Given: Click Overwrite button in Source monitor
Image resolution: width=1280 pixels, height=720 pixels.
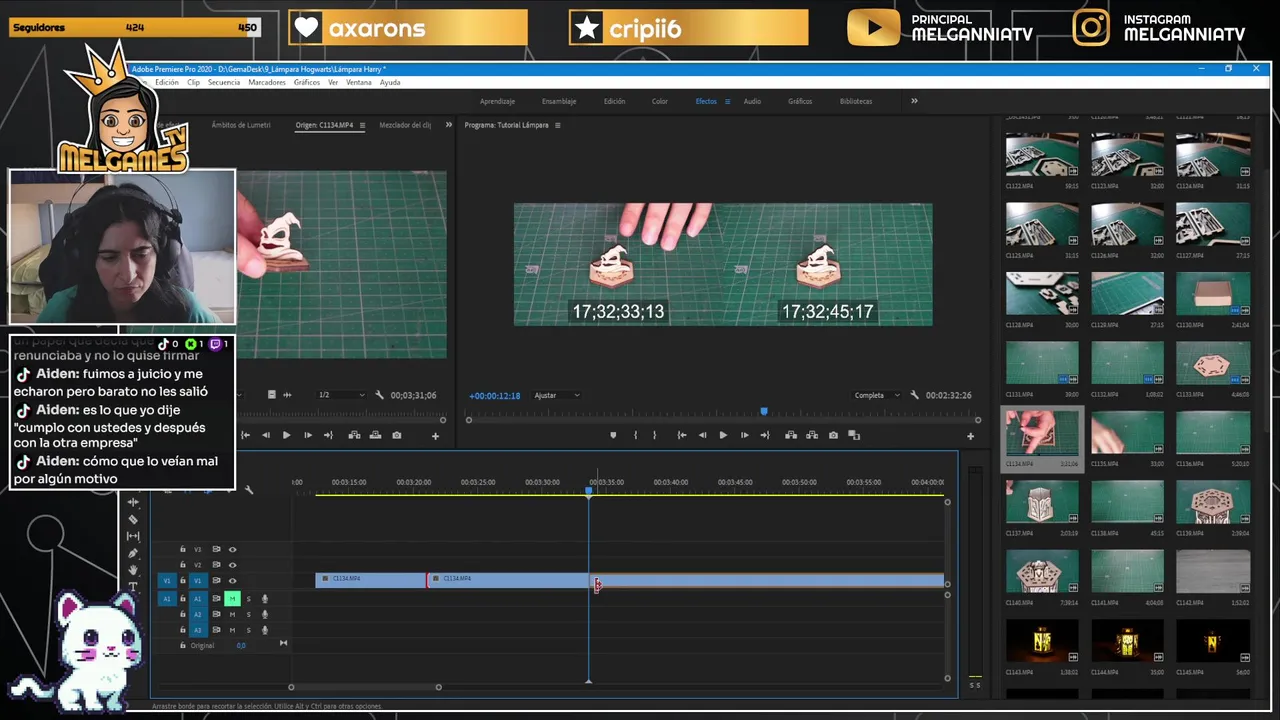Looking at the screenshot, I should (375, 435).
